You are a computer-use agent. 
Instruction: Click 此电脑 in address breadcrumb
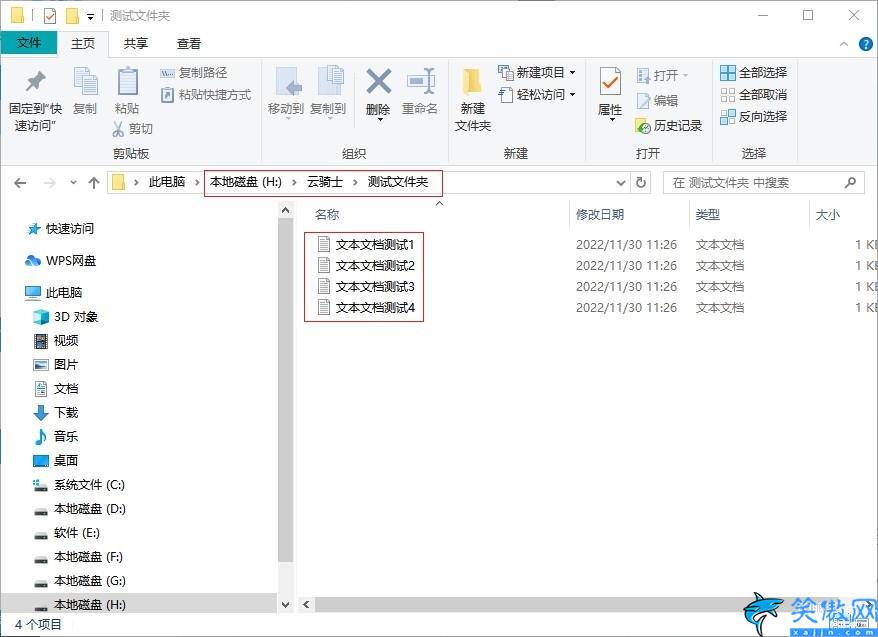click(166, 182)
